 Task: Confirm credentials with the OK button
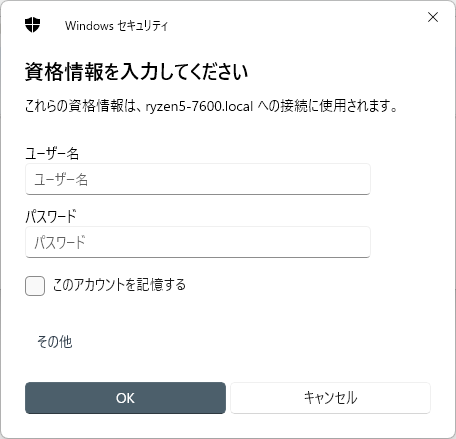[125, 398]
